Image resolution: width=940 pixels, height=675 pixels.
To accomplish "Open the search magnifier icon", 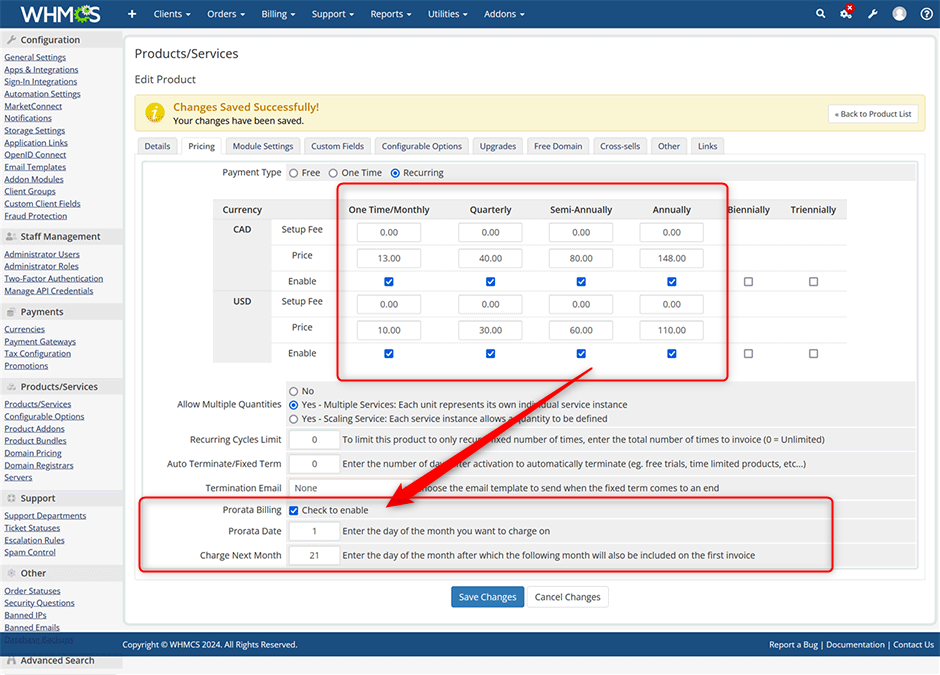I will (x=821, y=14).
